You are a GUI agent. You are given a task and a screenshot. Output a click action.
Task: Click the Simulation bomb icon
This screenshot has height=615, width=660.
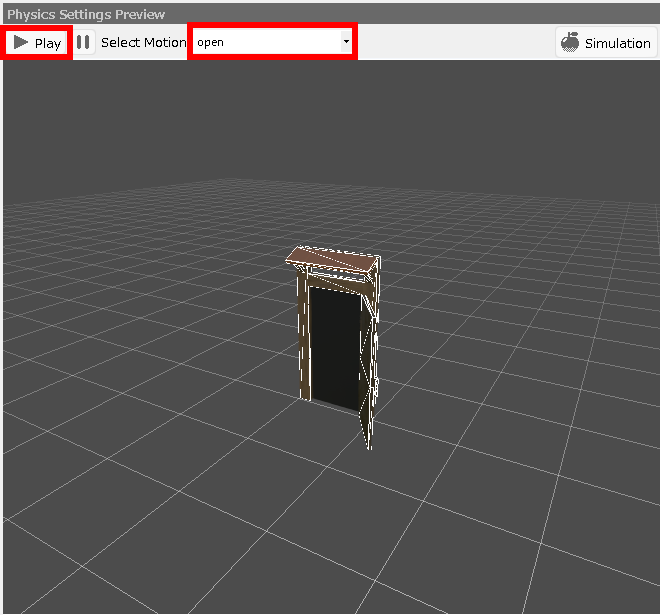570,43
